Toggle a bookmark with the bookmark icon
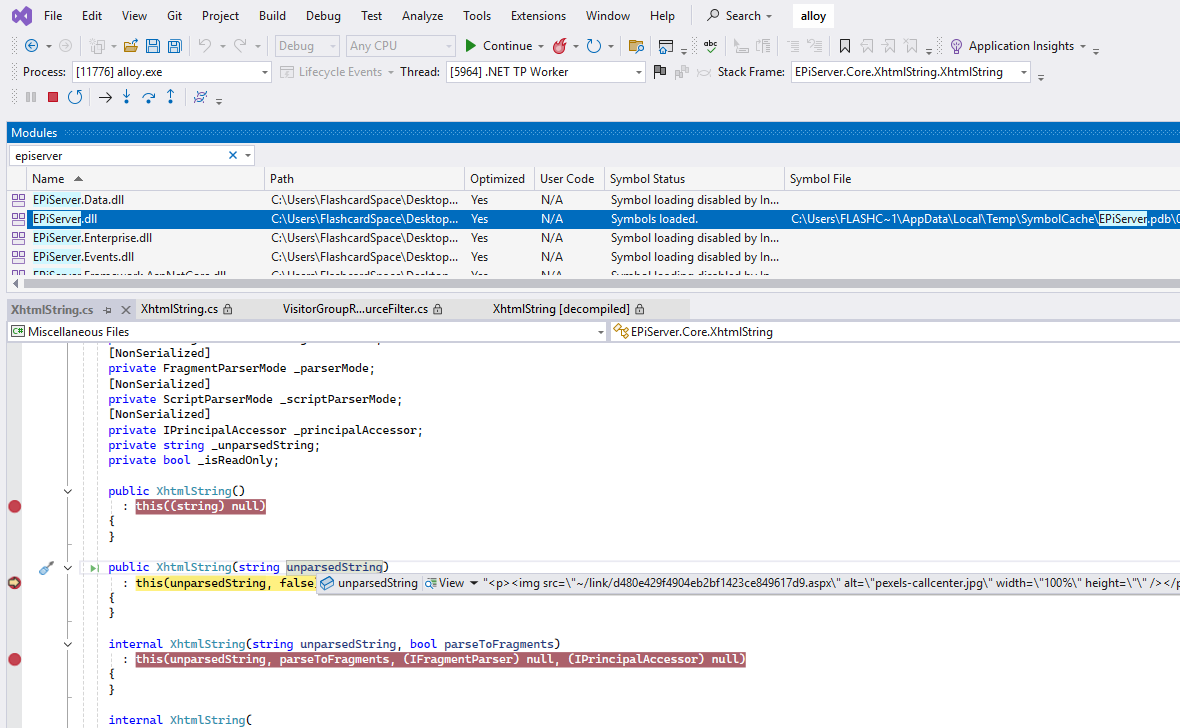The height and width of the screenshot is (728, 1180). click(844, 46)
